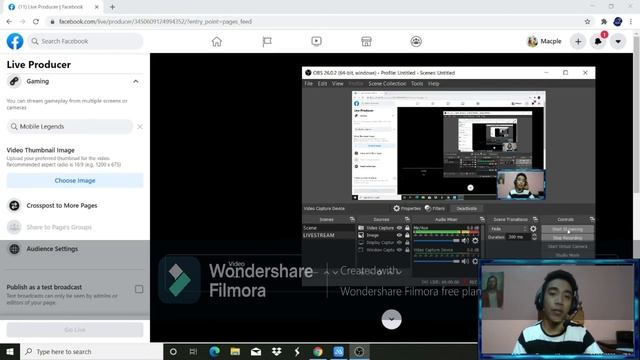Click Stop Recording in OBS Controls

(x=567, y=238)
